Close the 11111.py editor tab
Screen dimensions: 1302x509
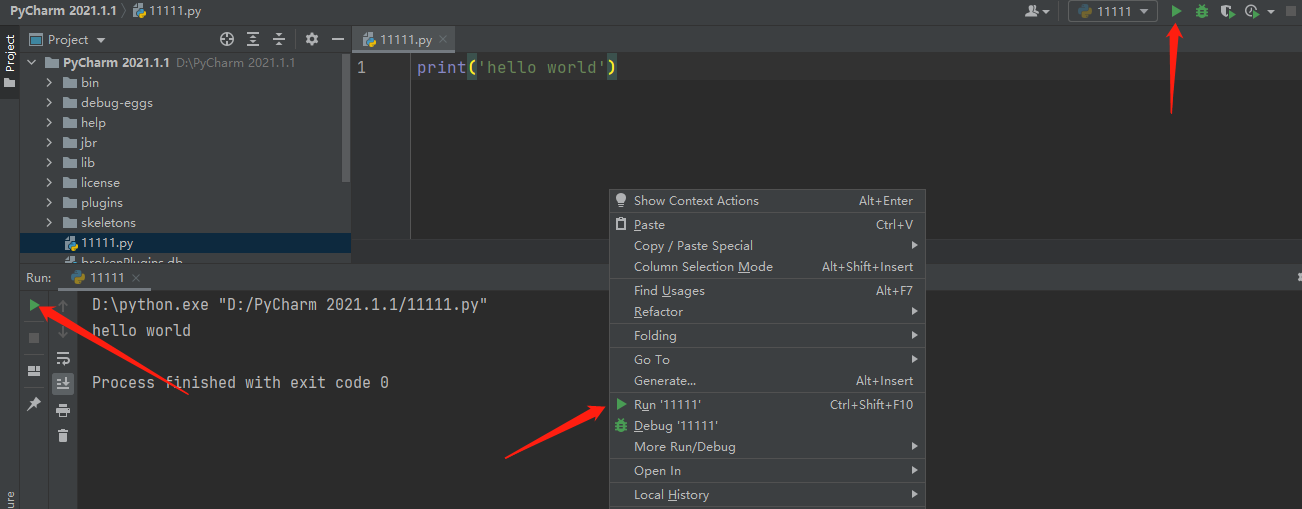444,40
